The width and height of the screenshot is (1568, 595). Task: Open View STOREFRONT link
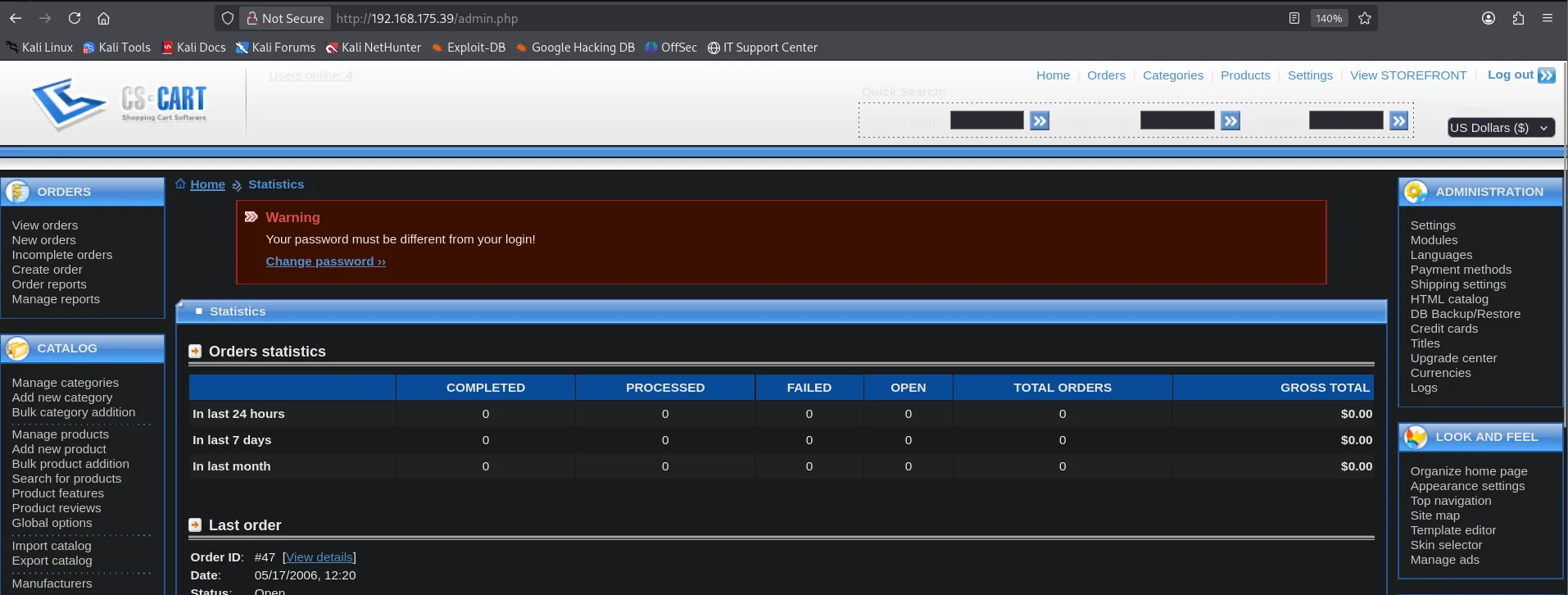click(1408, 75)
